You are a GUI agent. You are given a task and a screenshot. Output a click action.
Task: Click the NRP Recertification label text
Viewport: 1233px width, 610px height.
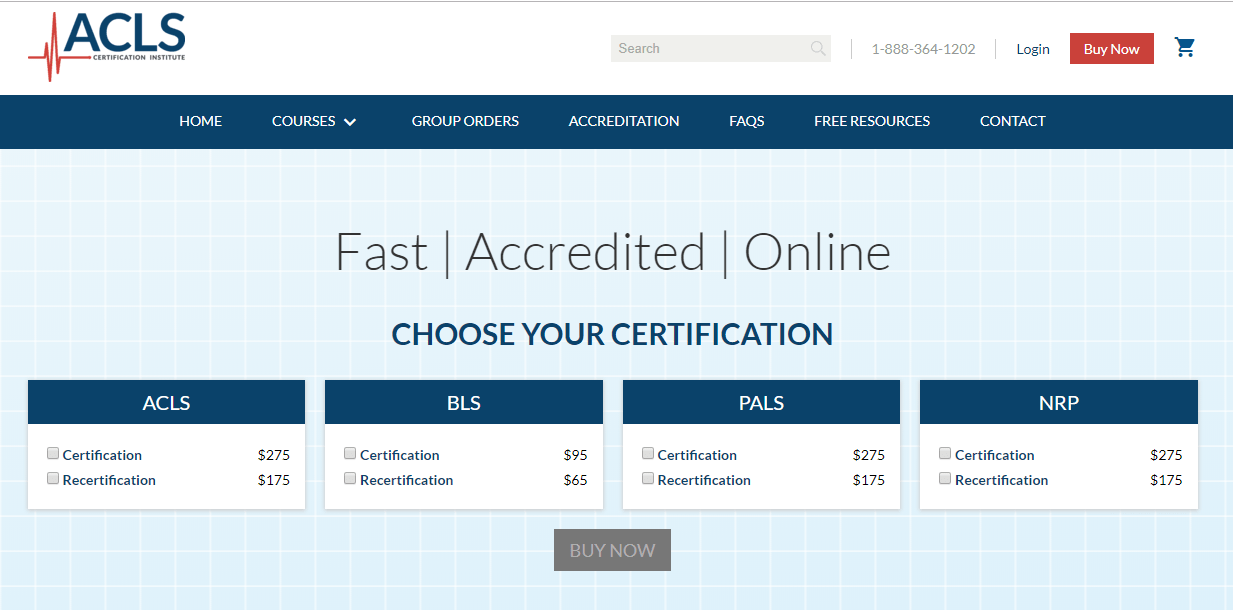tap(1002, 480)
